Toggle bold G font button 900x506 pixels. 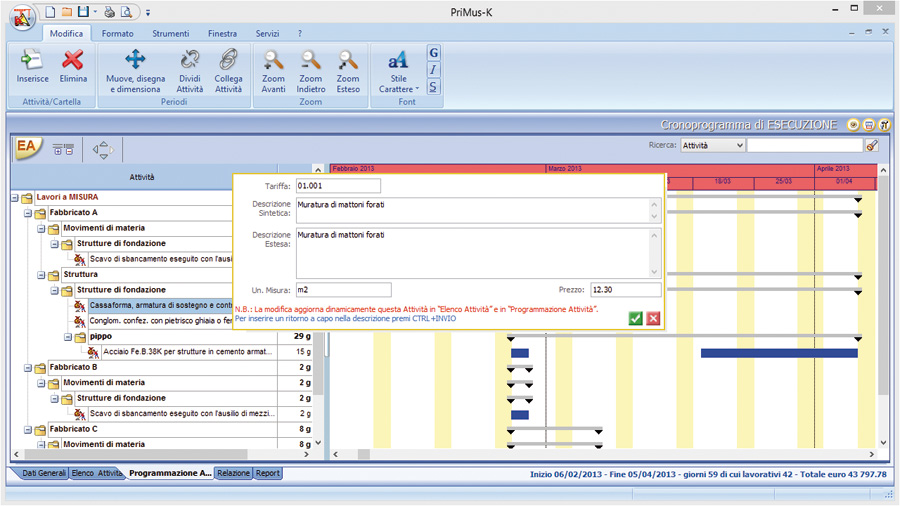(433, 53)
